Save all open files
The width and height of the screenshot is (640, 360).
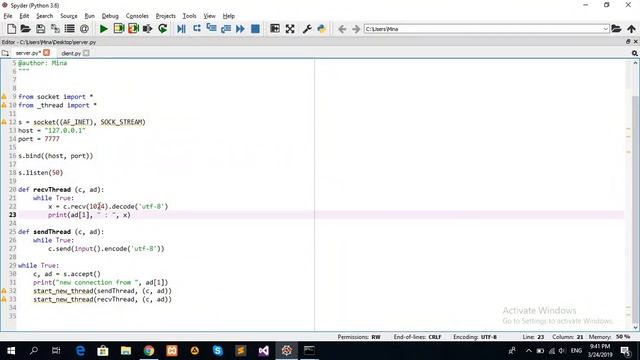pos(55,29)
